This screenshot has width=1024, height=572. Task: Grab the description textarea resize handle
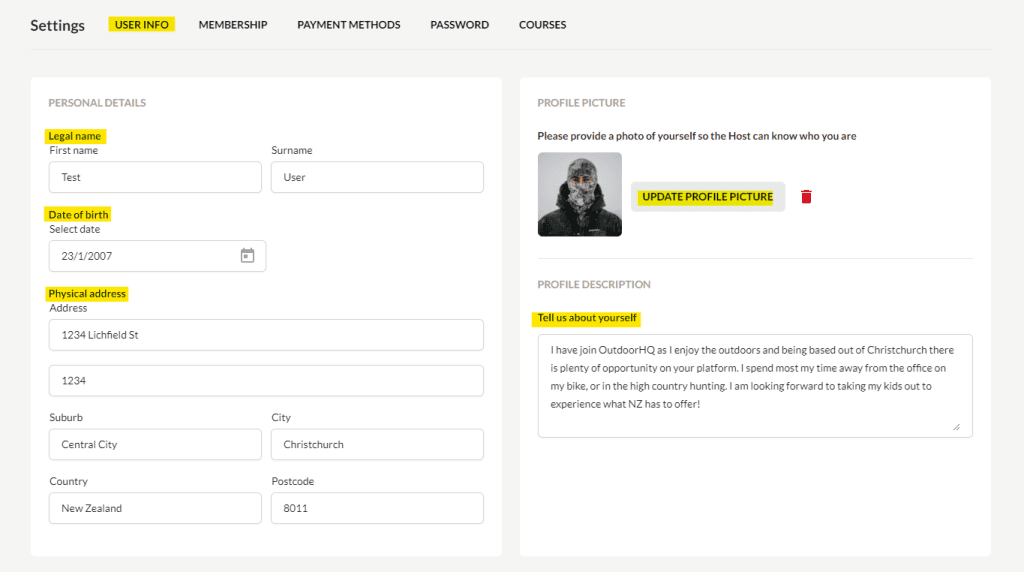[x=956, y=427]
